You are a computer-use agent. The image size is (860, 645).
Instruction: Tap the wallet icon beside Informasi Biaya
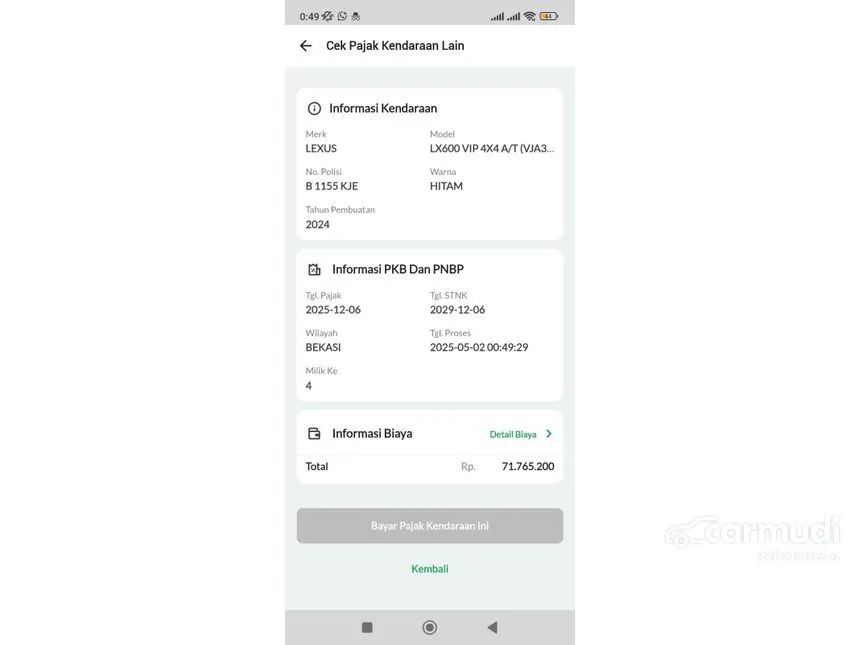point(314,434)
